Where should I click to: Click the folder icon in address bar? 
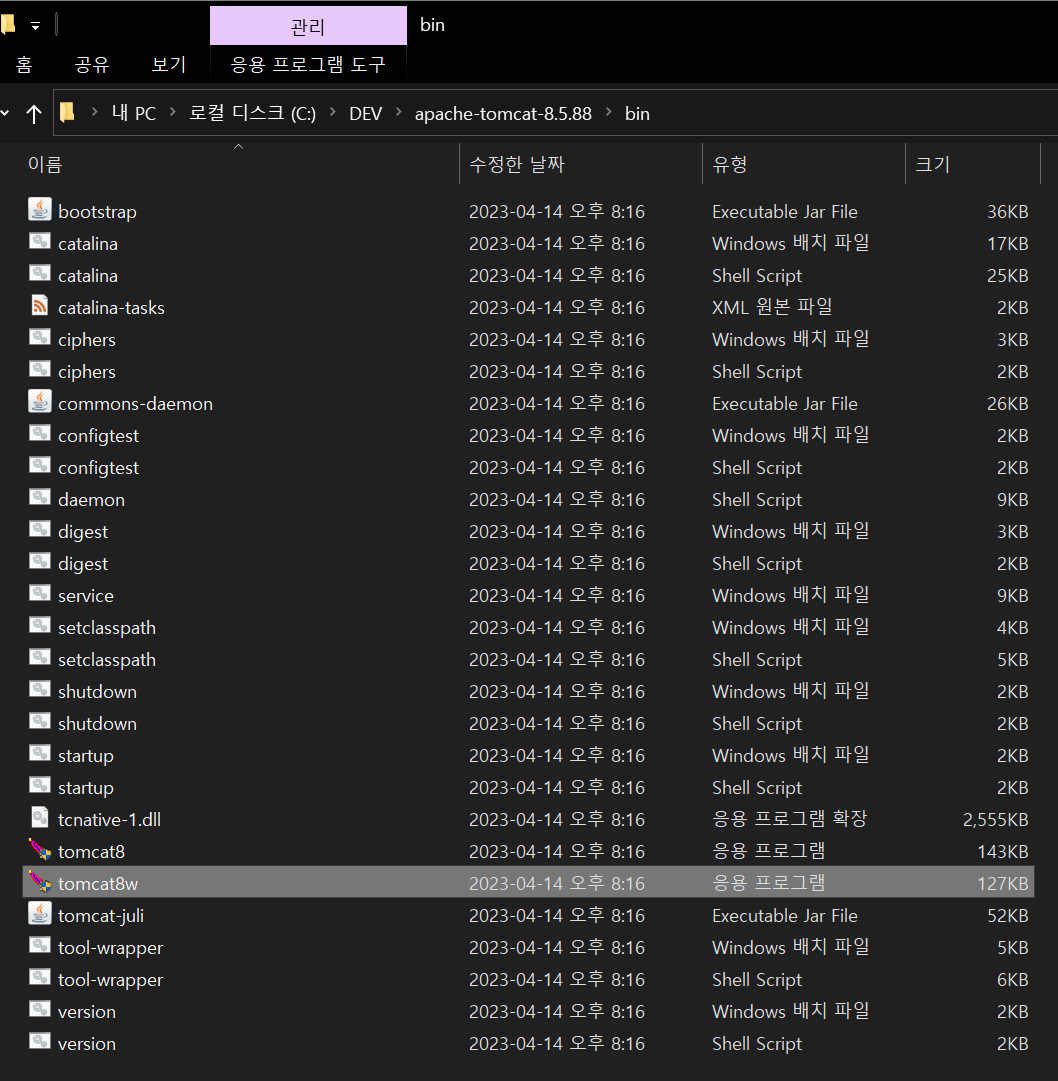[x=67, y=112]
